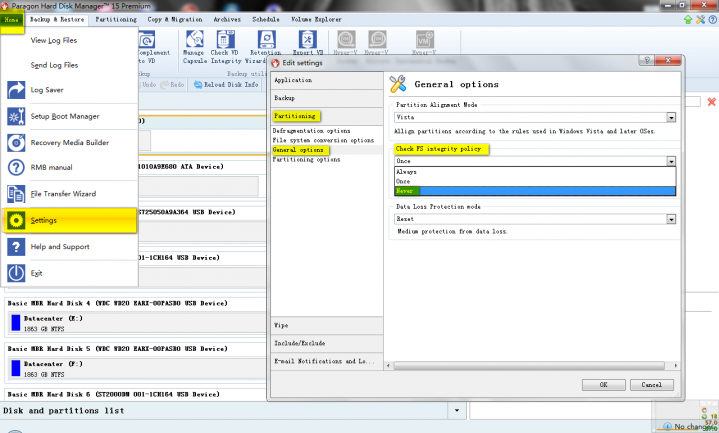Screen dimensions: 719x433
Task: Select the Datacenter (E:) partition
Action: point(135,323)
